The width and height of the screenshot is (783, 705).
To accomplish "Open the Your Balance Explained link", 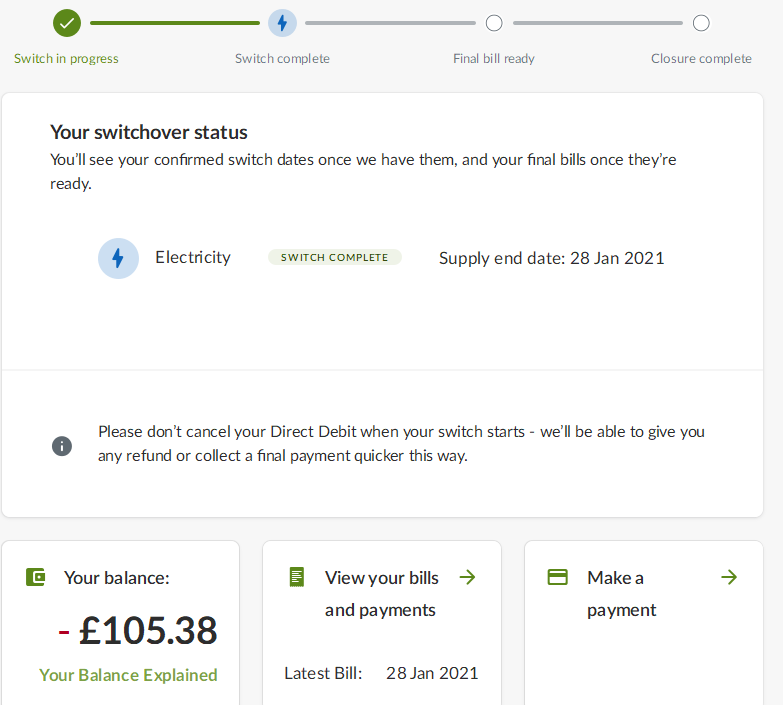I will point(128,675).
